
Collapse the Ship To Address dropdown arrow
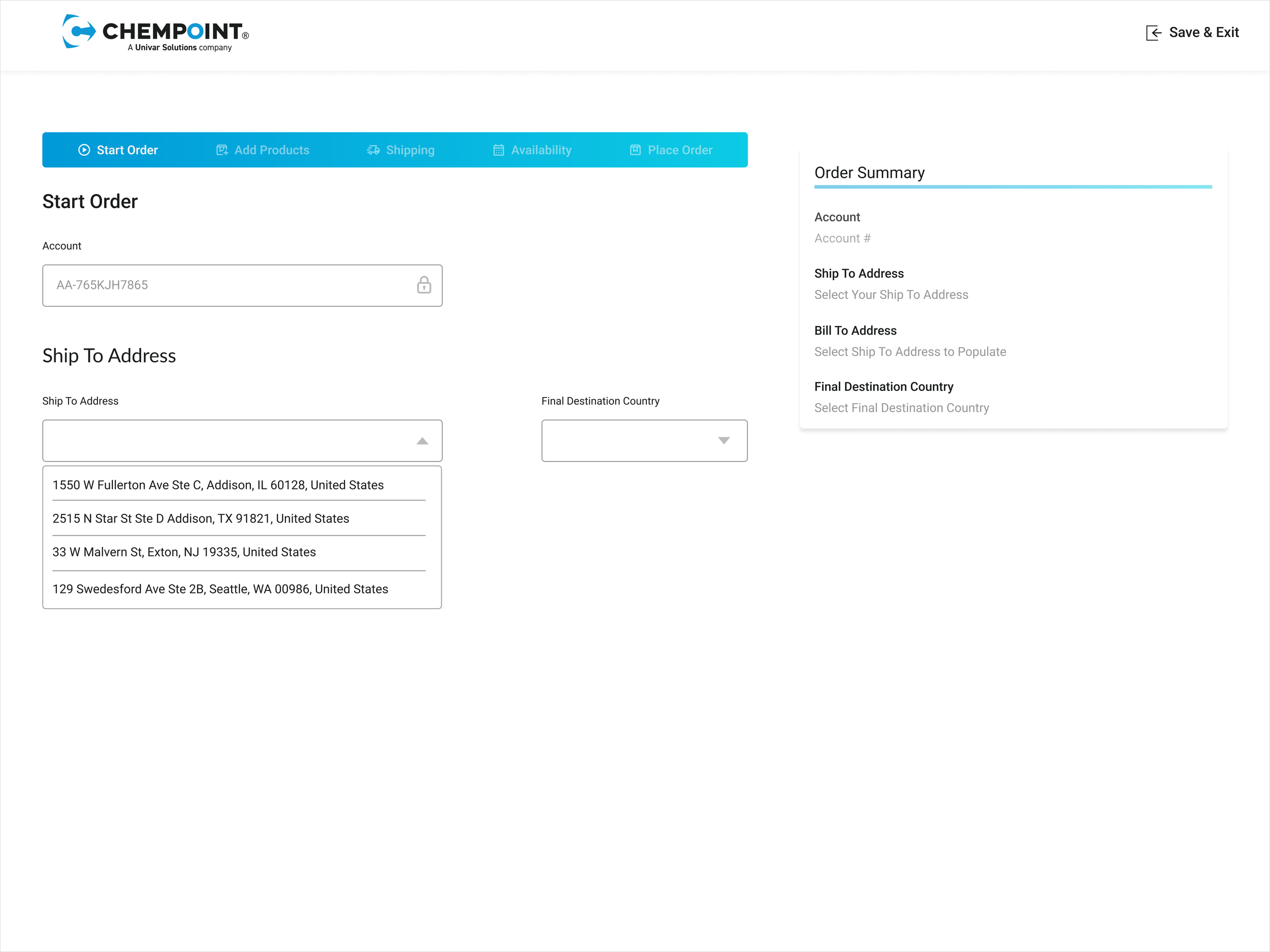coord(422,441)
